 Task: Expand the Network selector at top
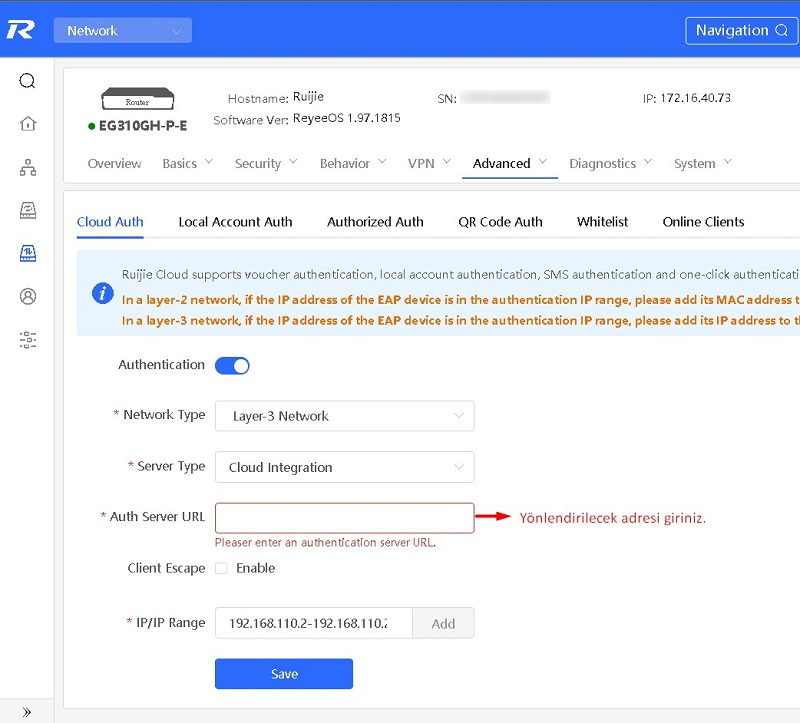(123, 31)
